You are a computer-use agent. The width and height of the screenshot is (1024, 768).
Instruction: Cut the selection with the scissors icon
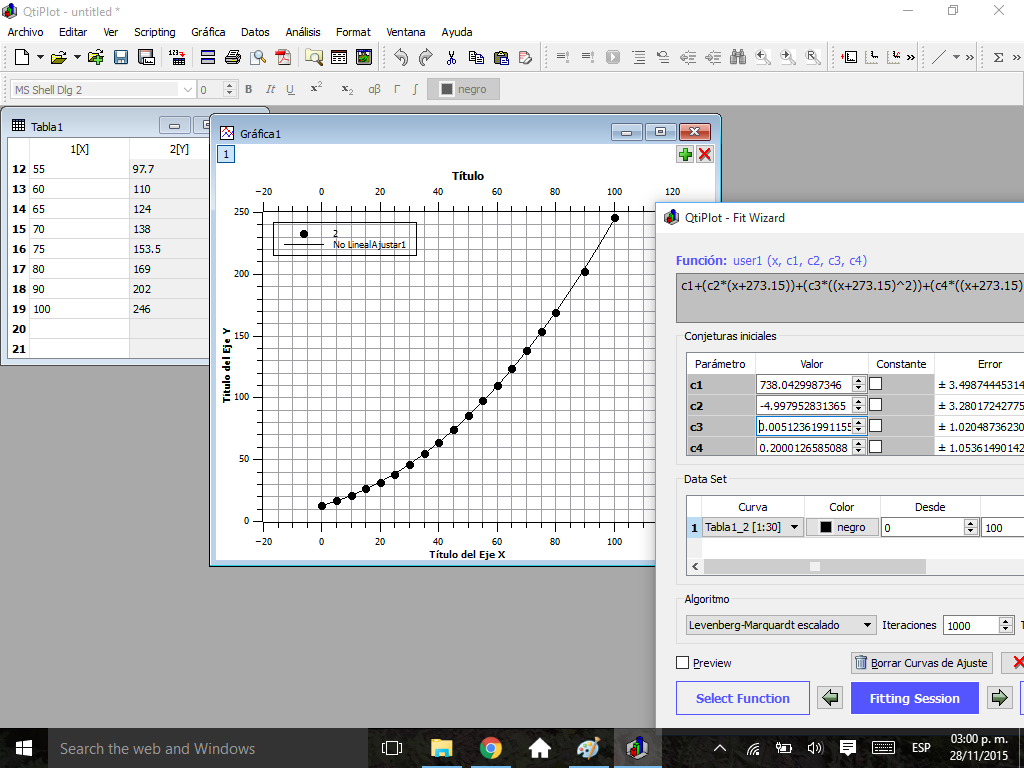pyautogui.click(x=451, y=57)
